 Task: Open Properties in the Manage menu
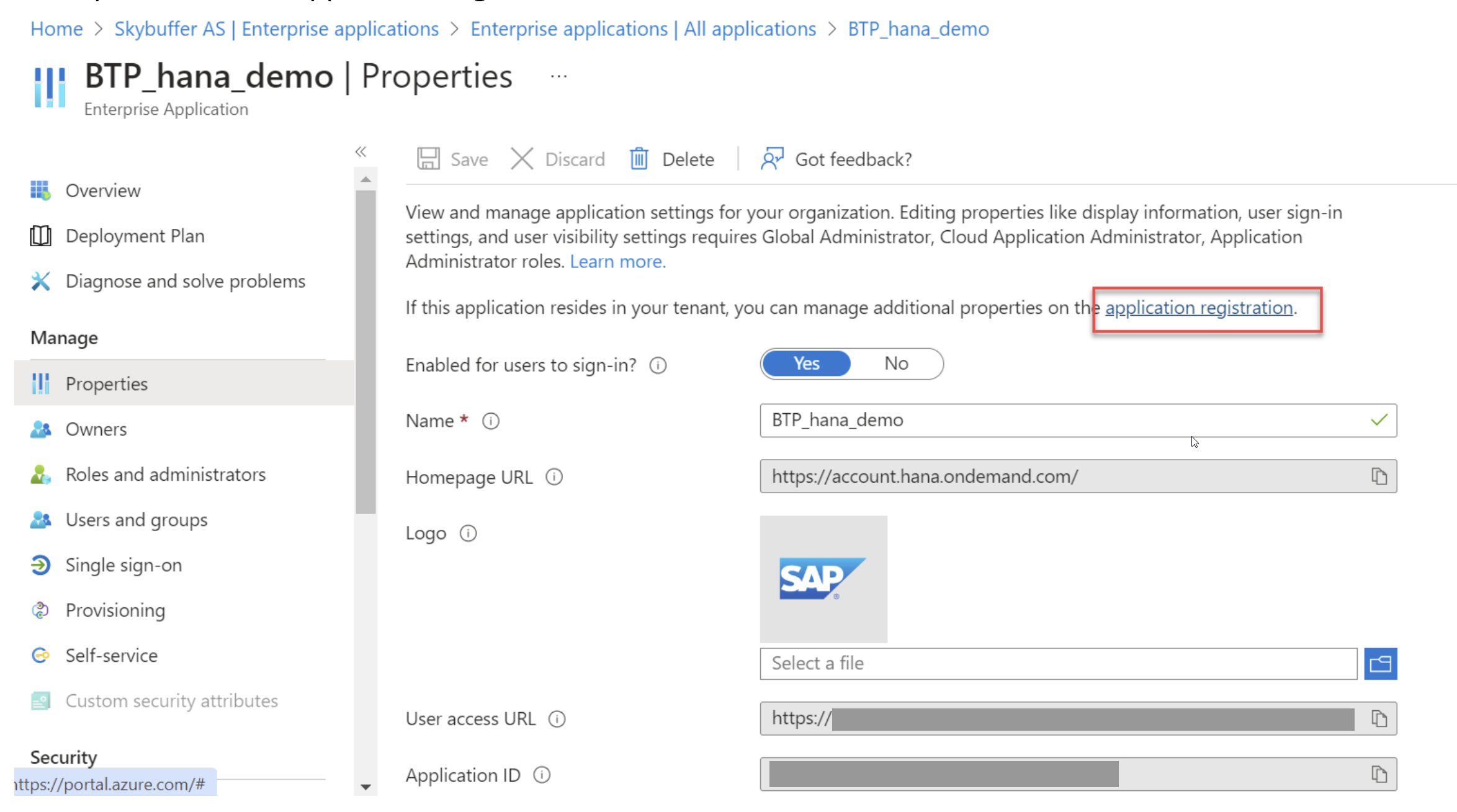[x=184, y=383]
